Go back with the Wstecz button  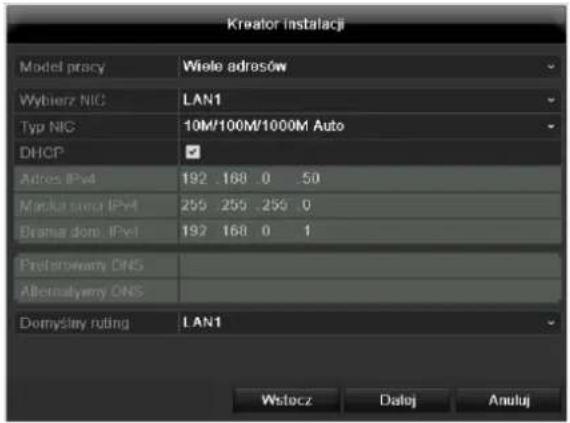[x=286, y=400]
